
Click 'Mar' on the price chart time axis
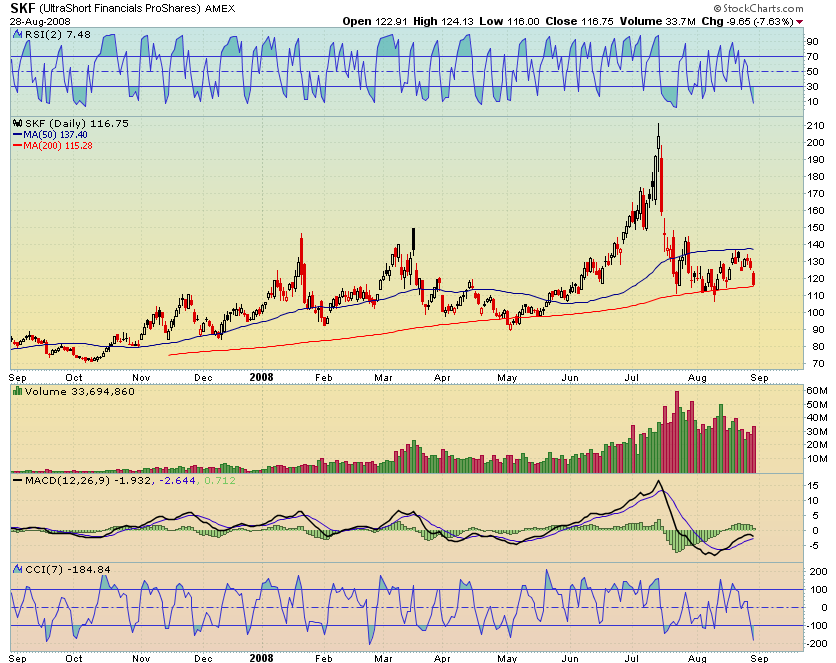pos(383,378)
